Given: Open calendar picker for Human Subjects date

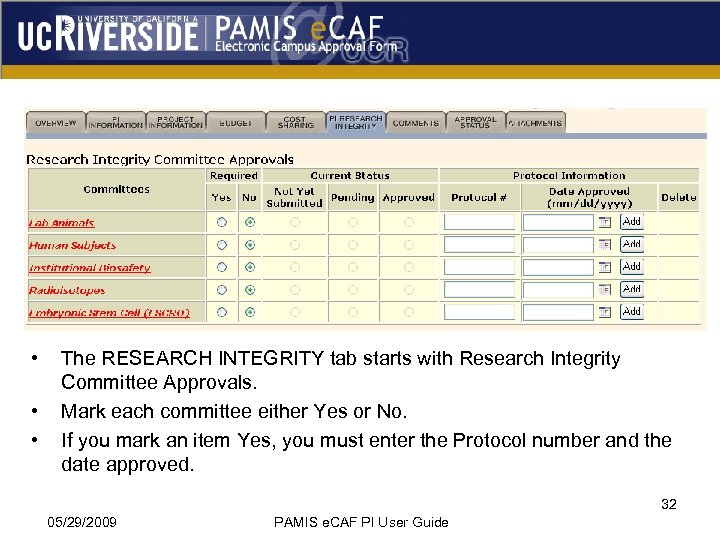Looking at the screenshot, I should pos(604,245).
